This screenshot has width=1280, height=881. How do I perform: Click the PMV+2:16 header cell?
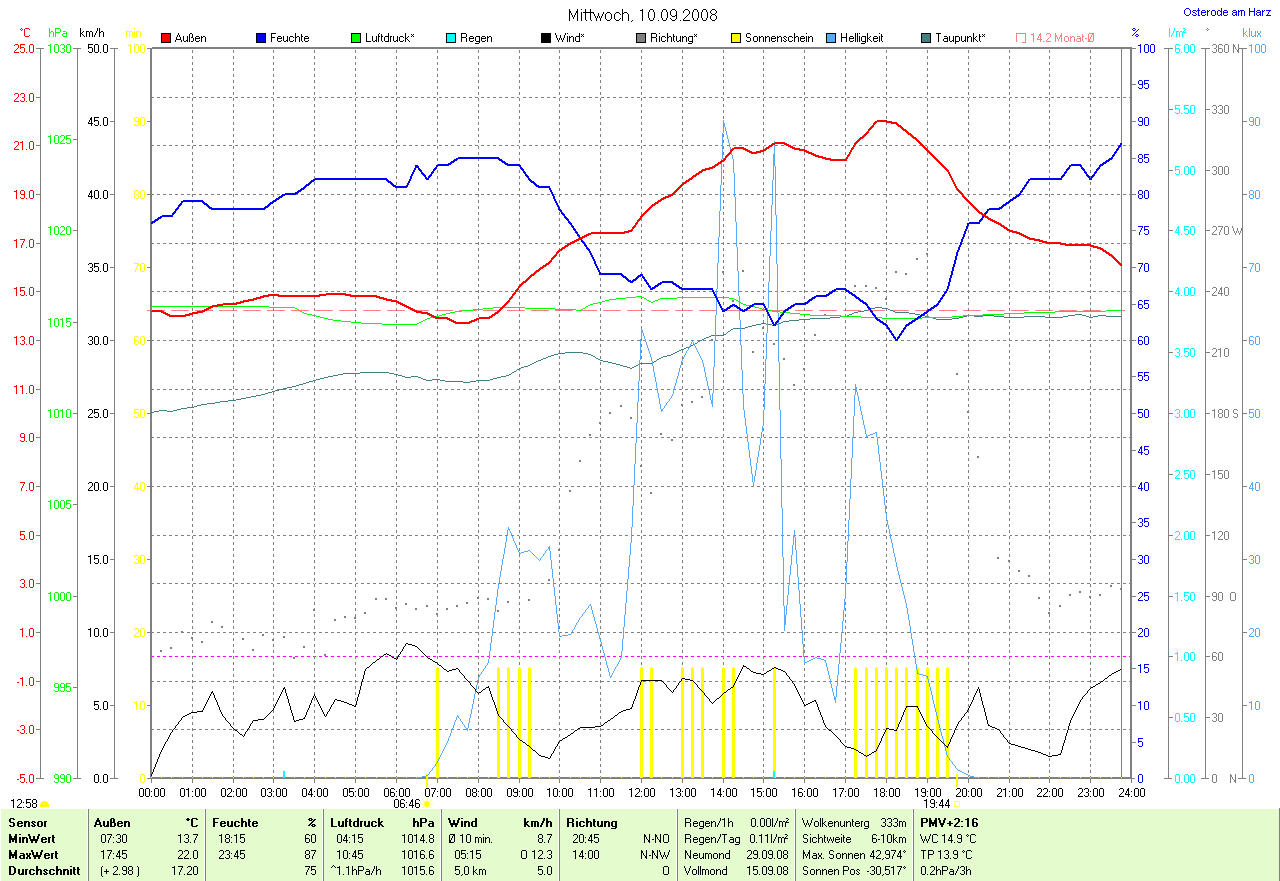[948, 822]
